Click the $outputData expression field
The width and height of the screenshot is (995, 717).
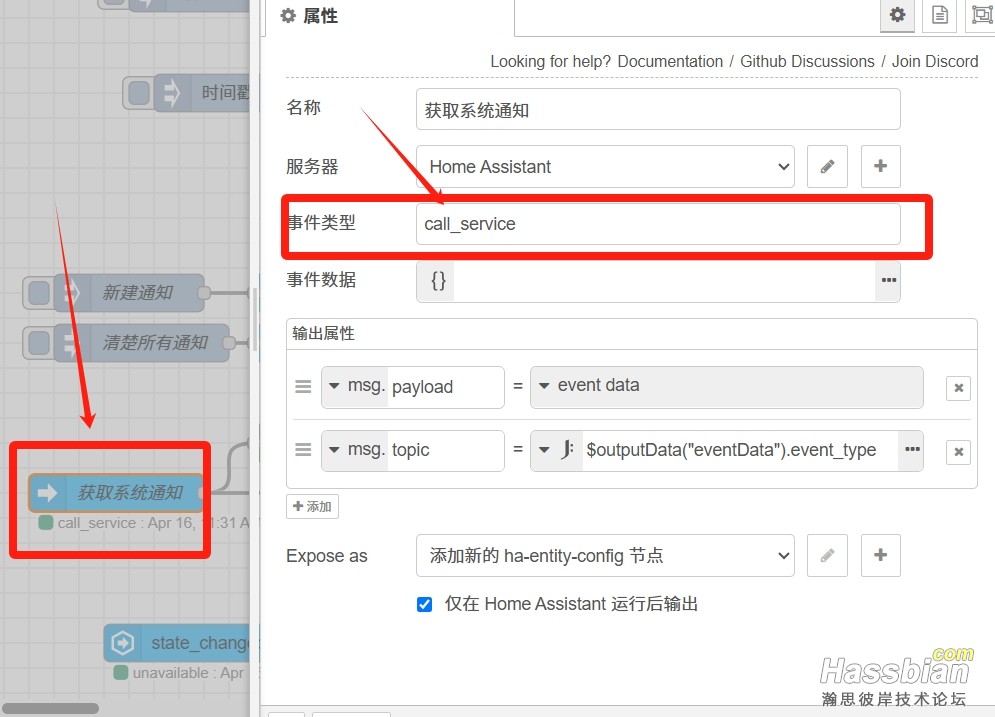740,450
